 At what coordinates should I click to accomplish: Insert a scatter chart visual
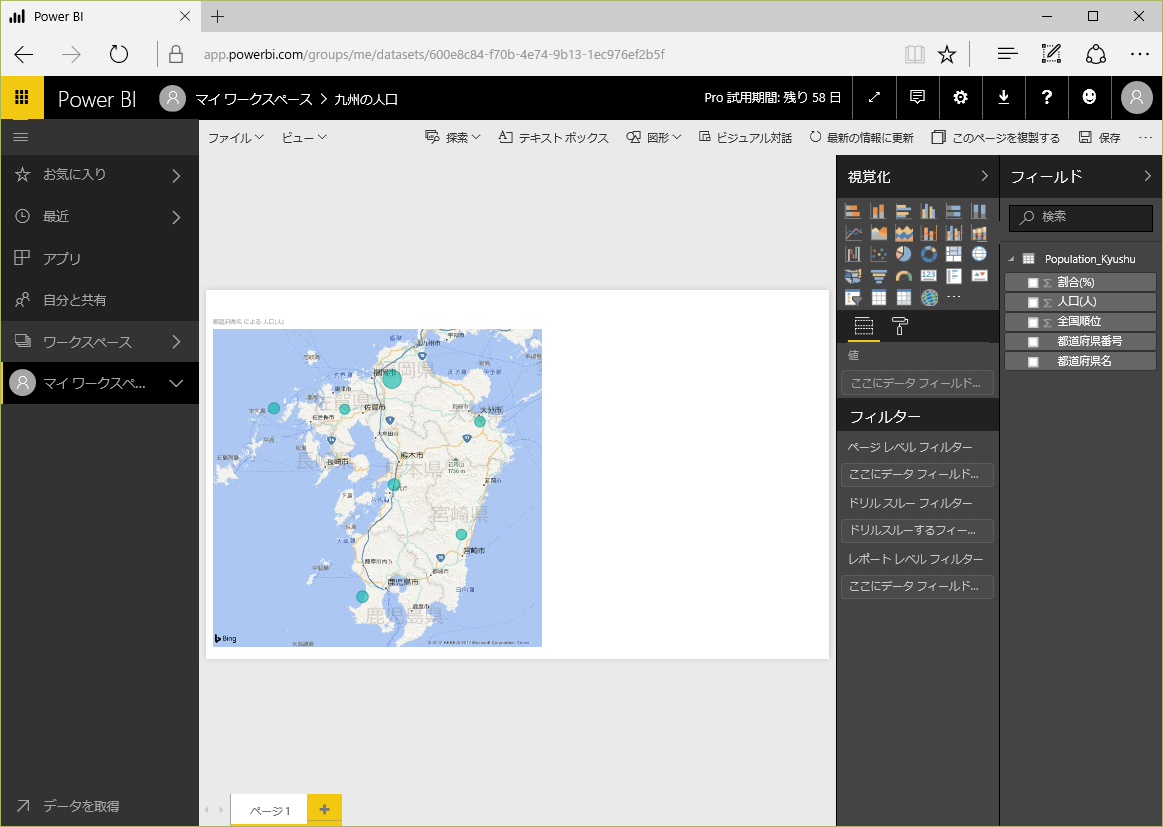(878, 254)
